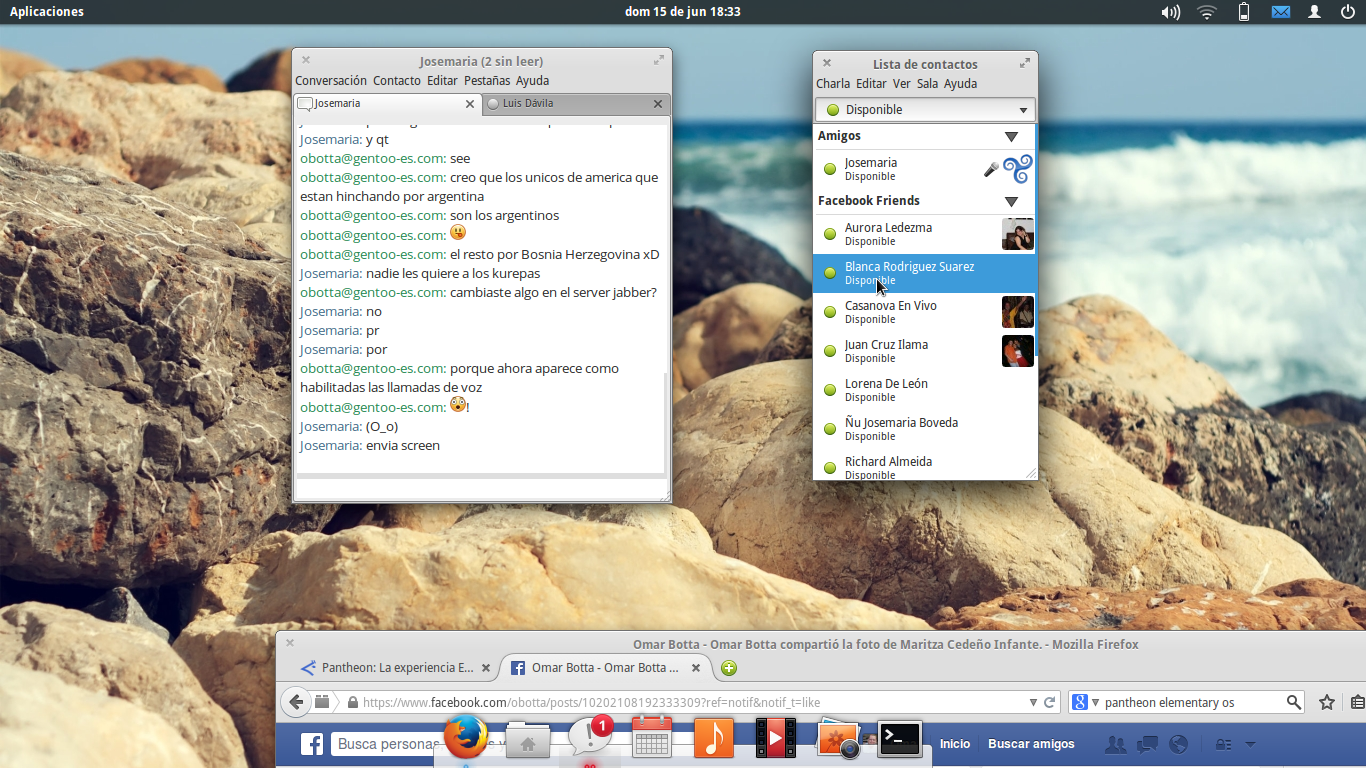
Task: Select contact Lorena De León
Action: pos(925,390)
